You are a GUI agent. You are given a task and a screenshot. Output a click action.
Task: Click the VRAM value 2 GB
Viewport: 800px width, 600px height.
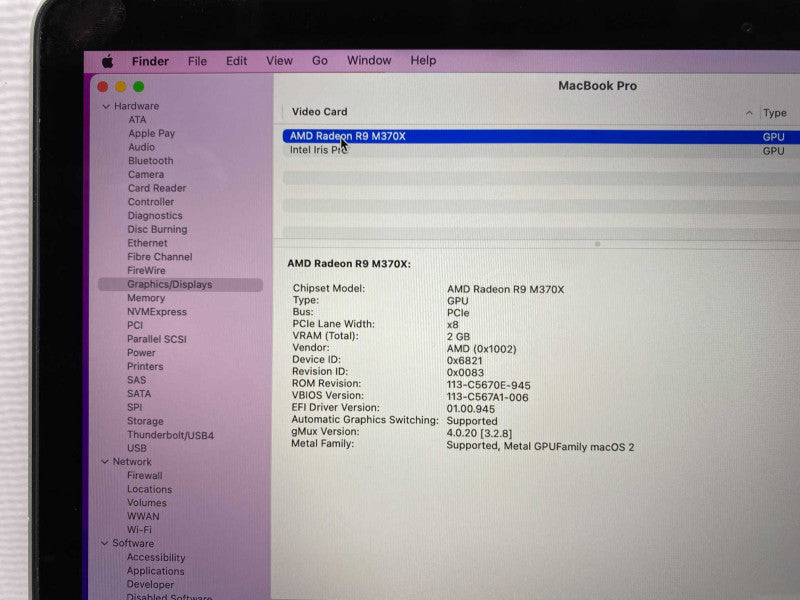click(458, 337)
